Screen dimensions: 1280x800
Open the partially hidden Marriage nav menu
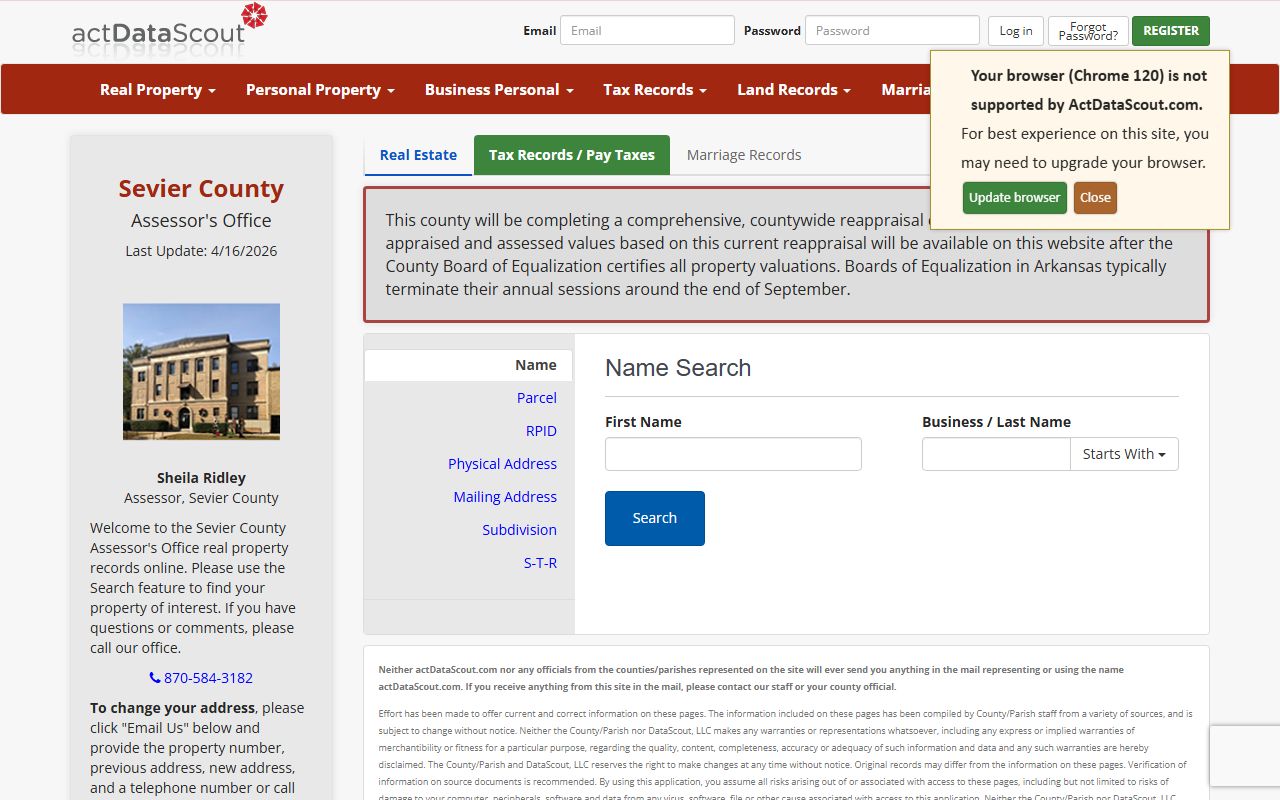[x=905, y=89]
